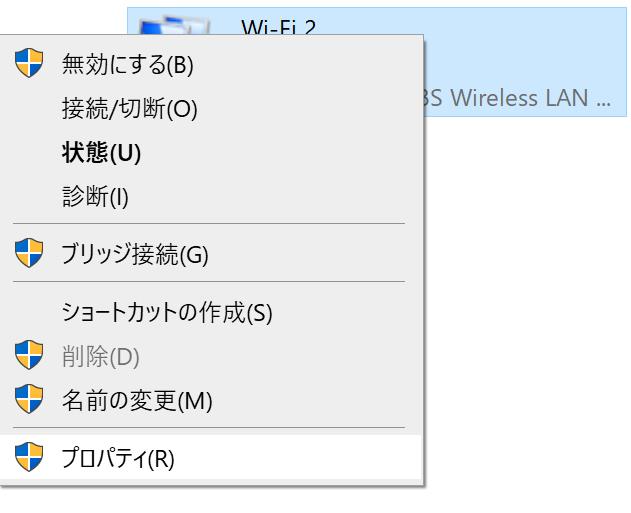Click the shield icon beside プロパティ(R)
The width and height of the screenshot is (631, 513).
tap(29, 459)
